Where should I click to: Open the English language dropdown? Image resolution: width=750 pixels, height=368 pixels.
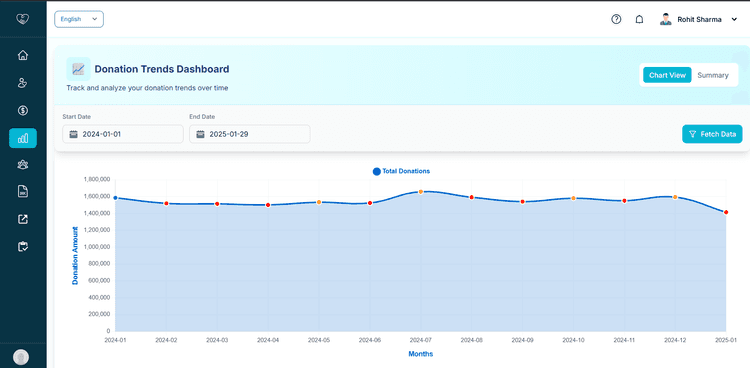[x=79, y=19]
